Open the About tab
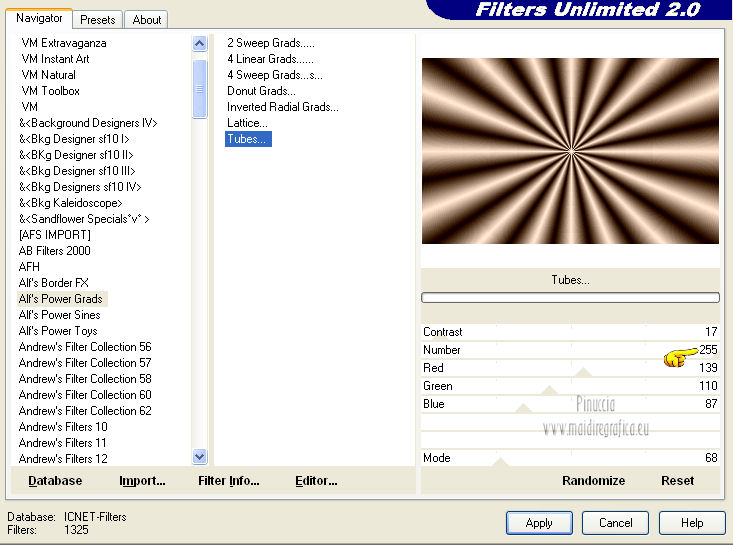 [x=146, y=20]
